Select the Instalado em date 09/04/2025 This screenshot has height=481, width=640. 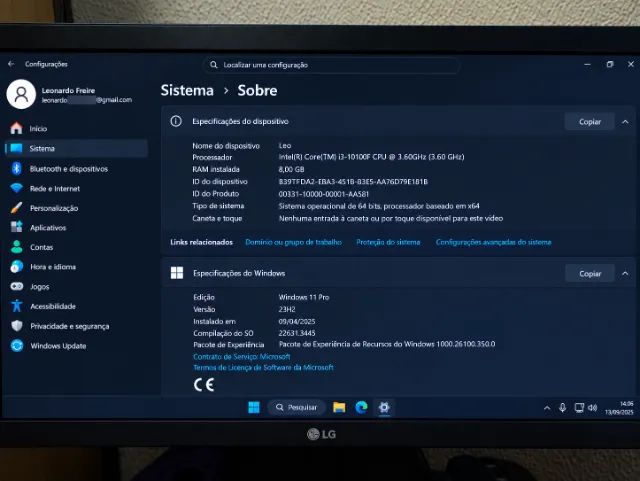(x=297, y=321)
